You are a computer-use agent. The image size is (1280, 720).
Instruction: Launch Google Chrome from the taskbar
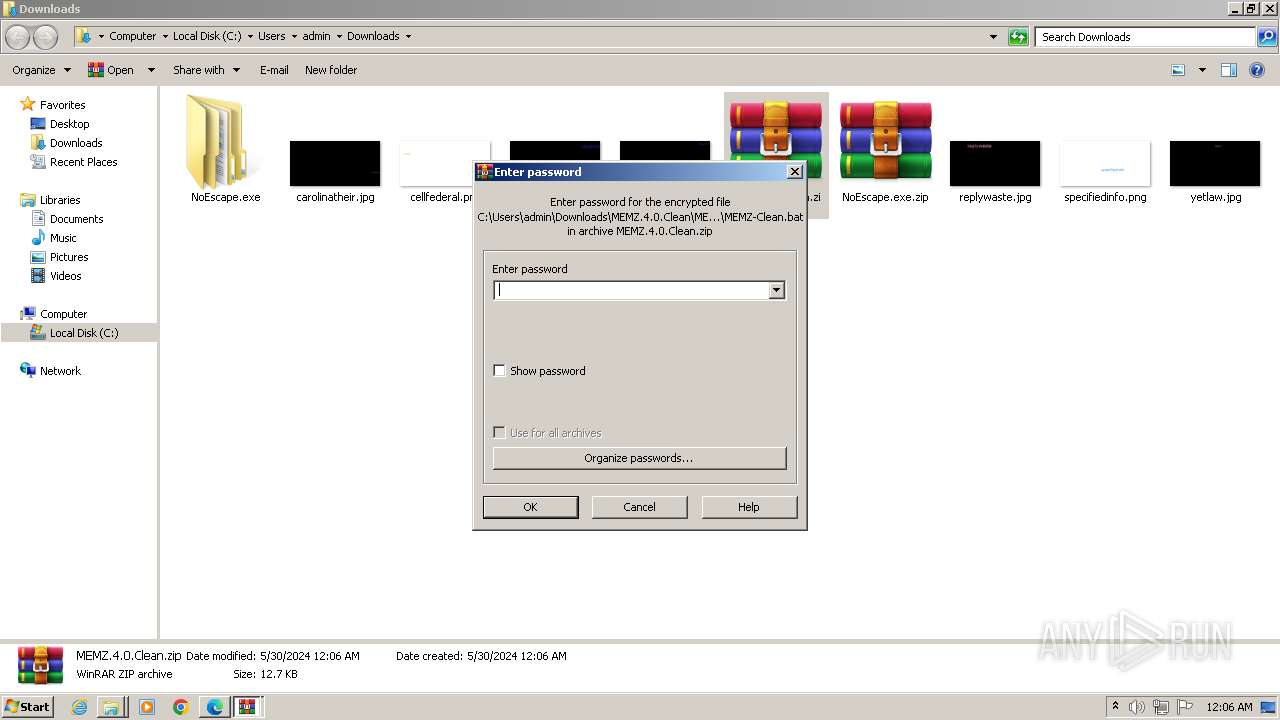(180, 707)
